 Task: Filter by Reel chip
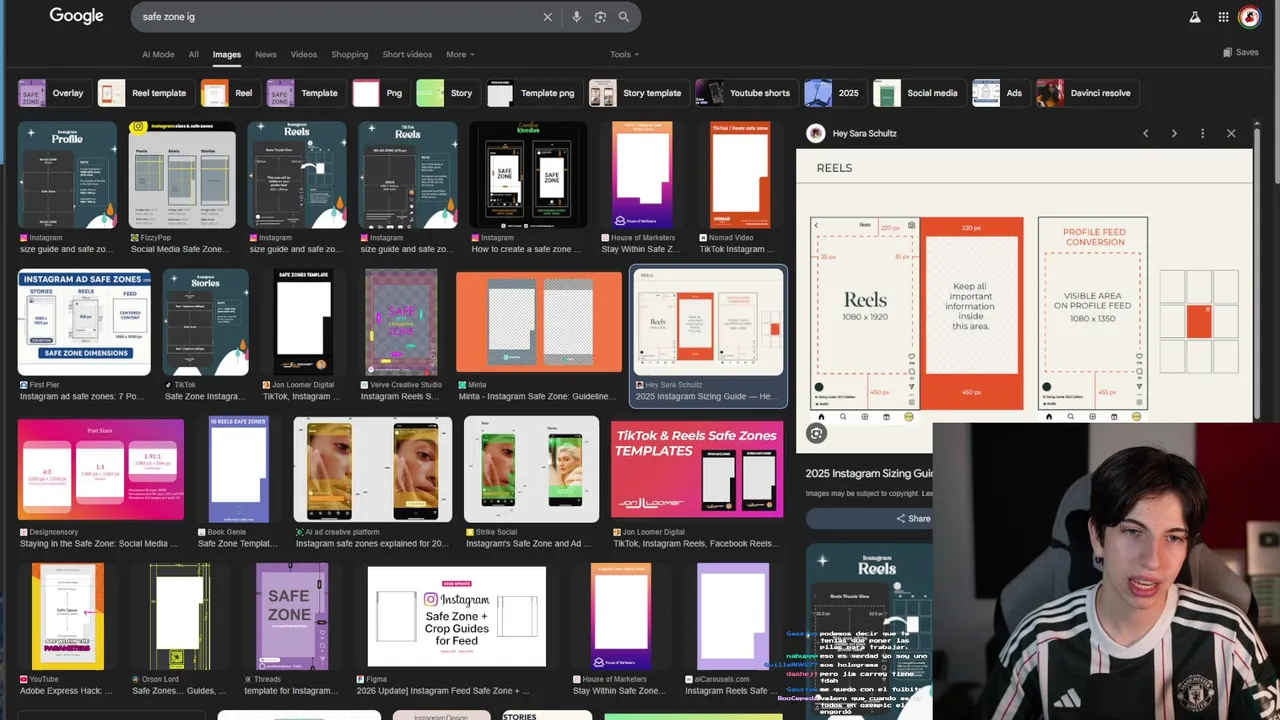(229, 93)
